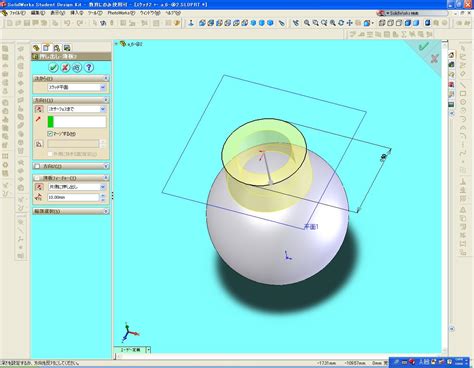Open the PhotoWorks menu
474x368 pixels.
pyautogui.click(x=121, y=13)
